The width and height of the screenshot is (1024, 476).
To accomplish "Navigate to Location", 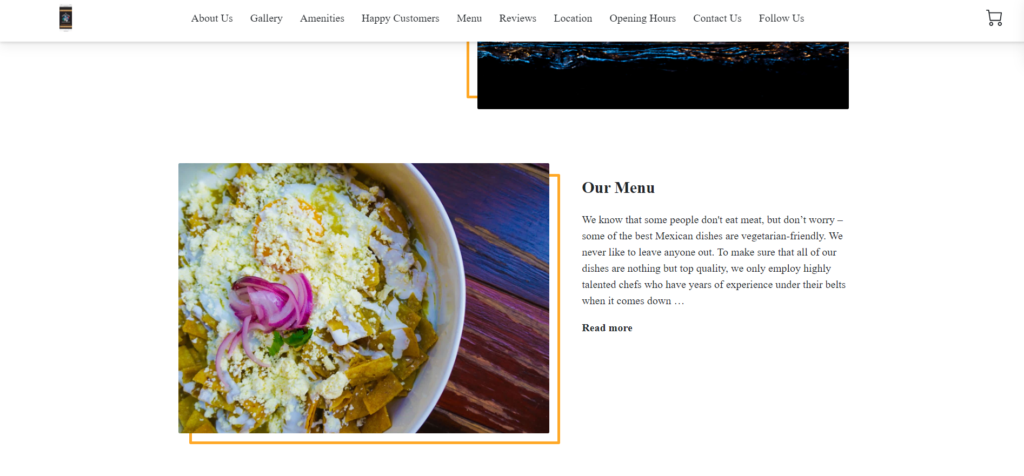I will click(573, 18).
